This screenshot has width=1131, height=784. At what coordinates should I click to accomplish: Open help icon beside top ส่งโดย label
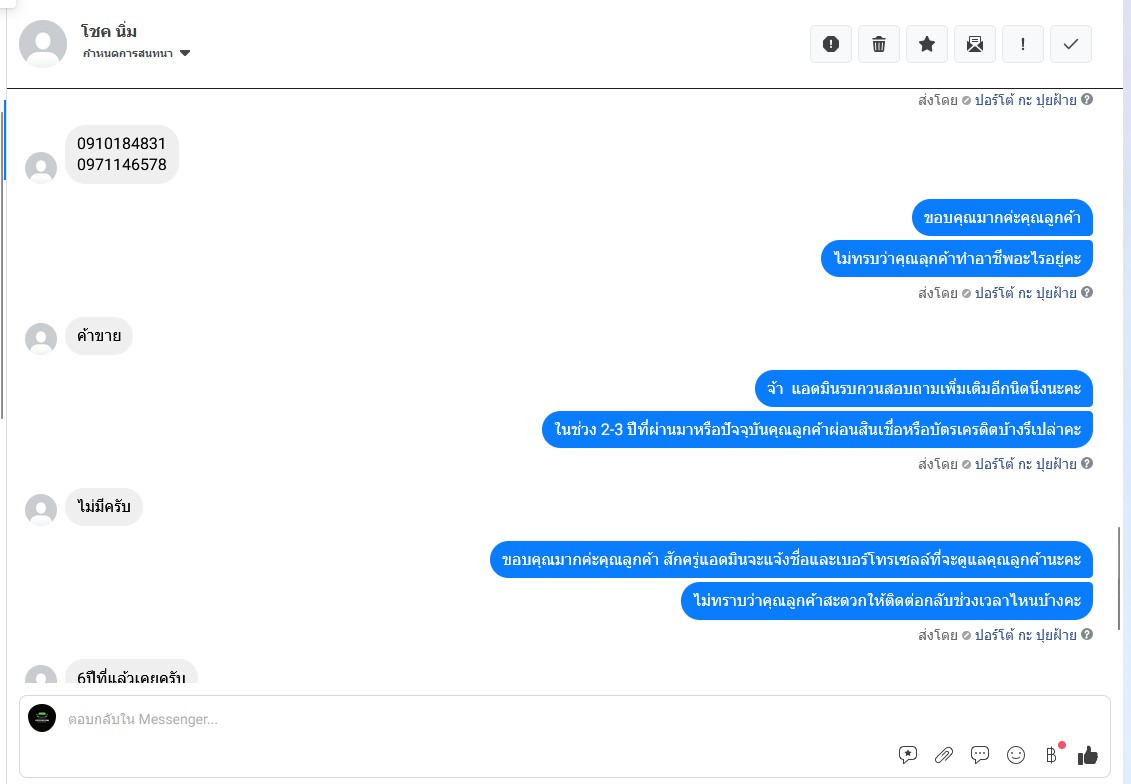coord(1087,100)
